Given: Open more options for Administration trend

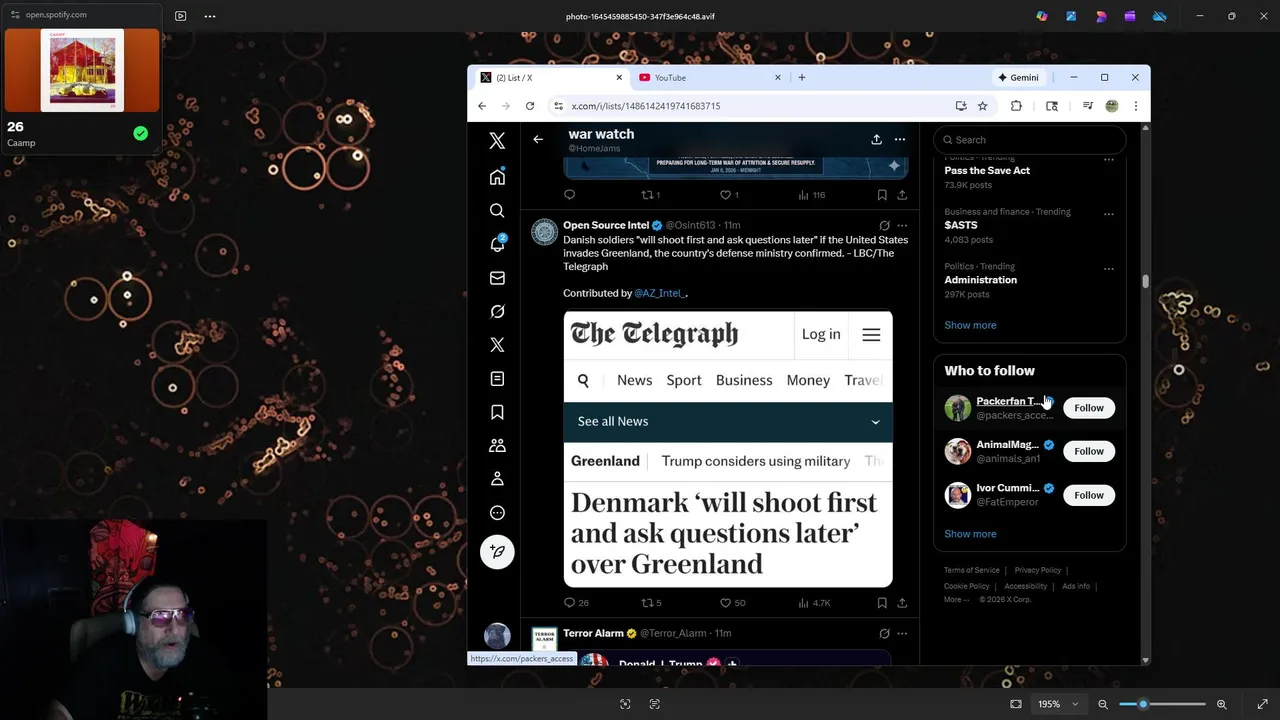Looking at the screenshot, I should [1108, 269].
